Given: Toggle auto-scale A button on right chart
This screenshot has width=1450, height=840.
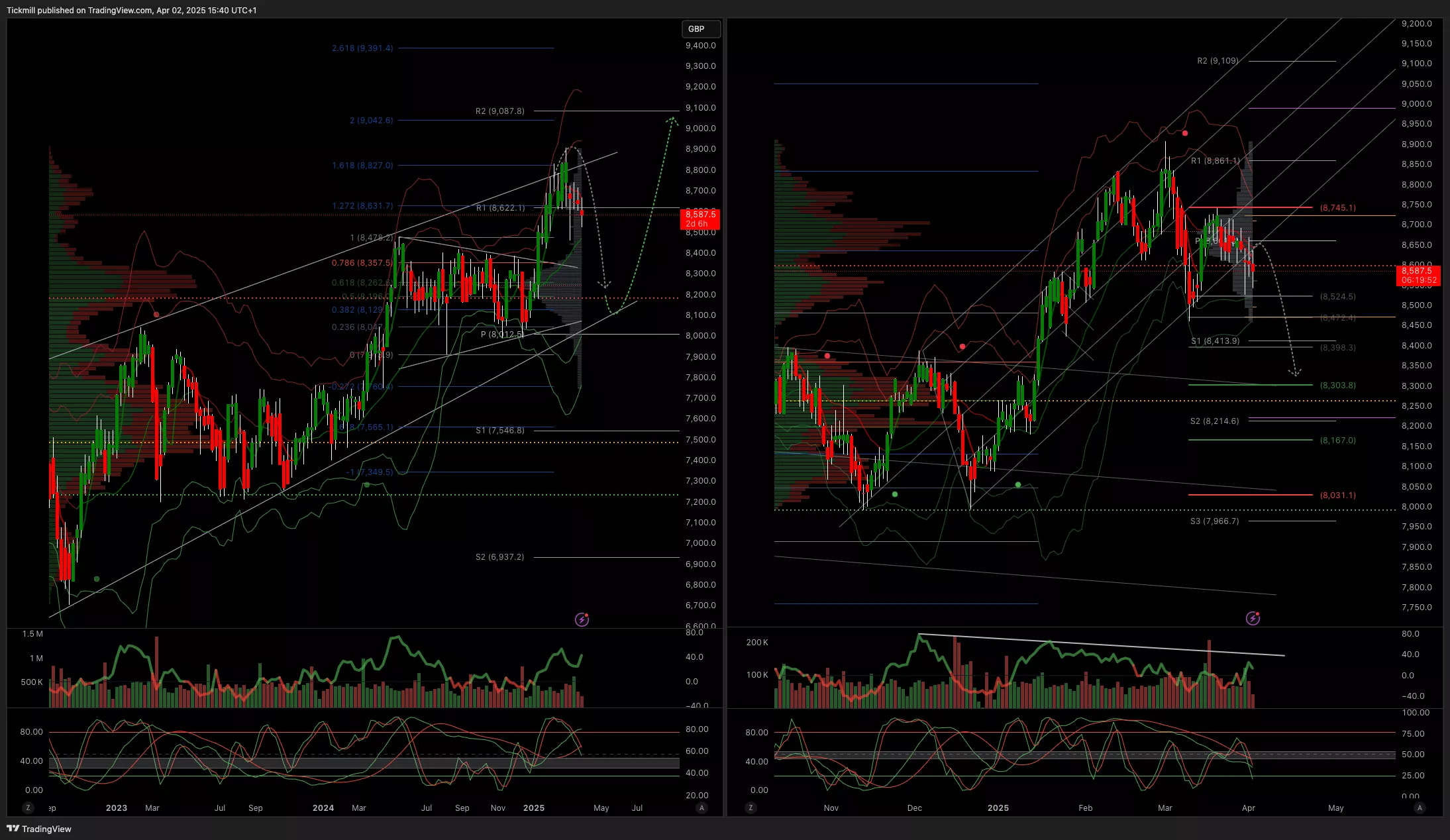Looking at the screenshot, I should tap(1419, 808).
